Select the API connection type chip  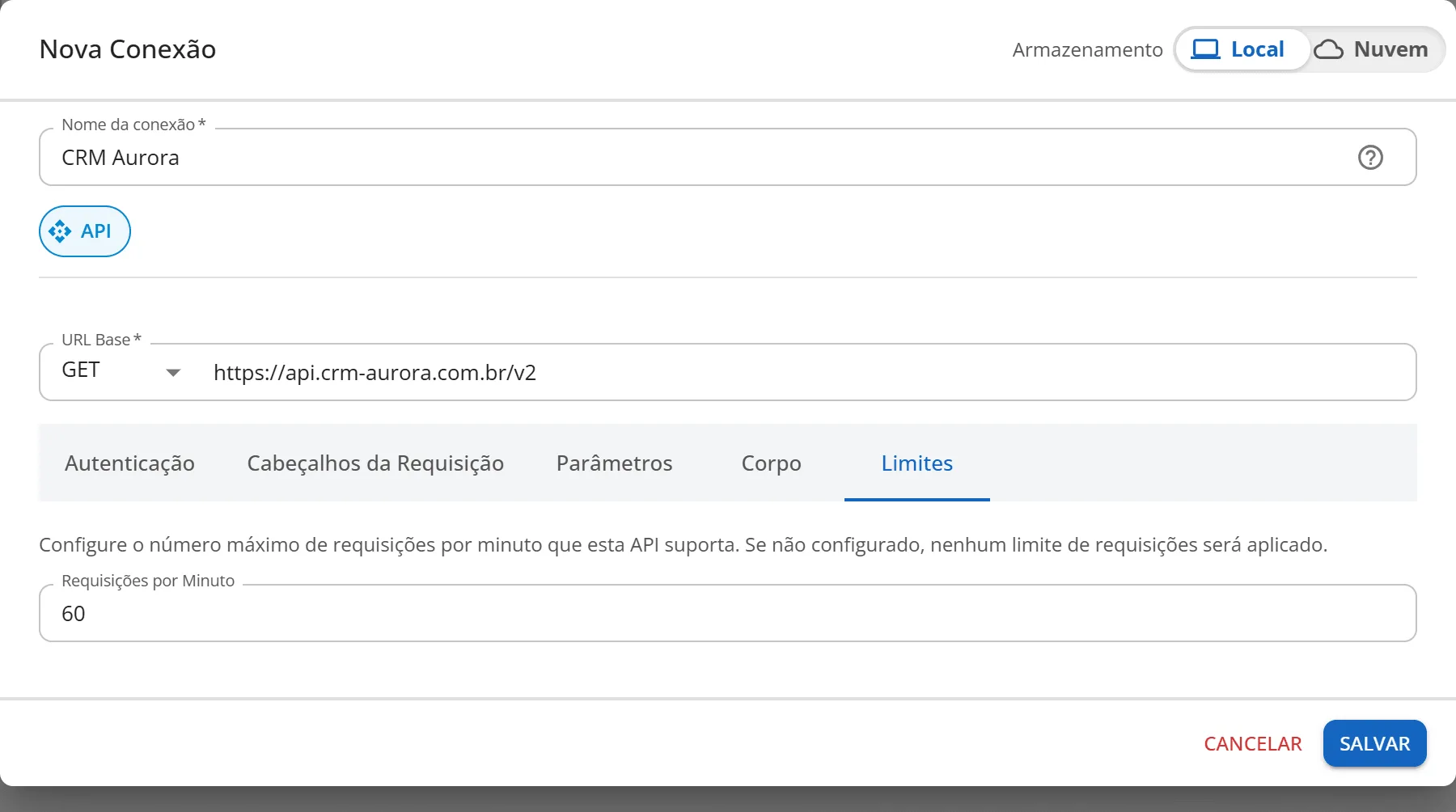click(x=85, y=231)
